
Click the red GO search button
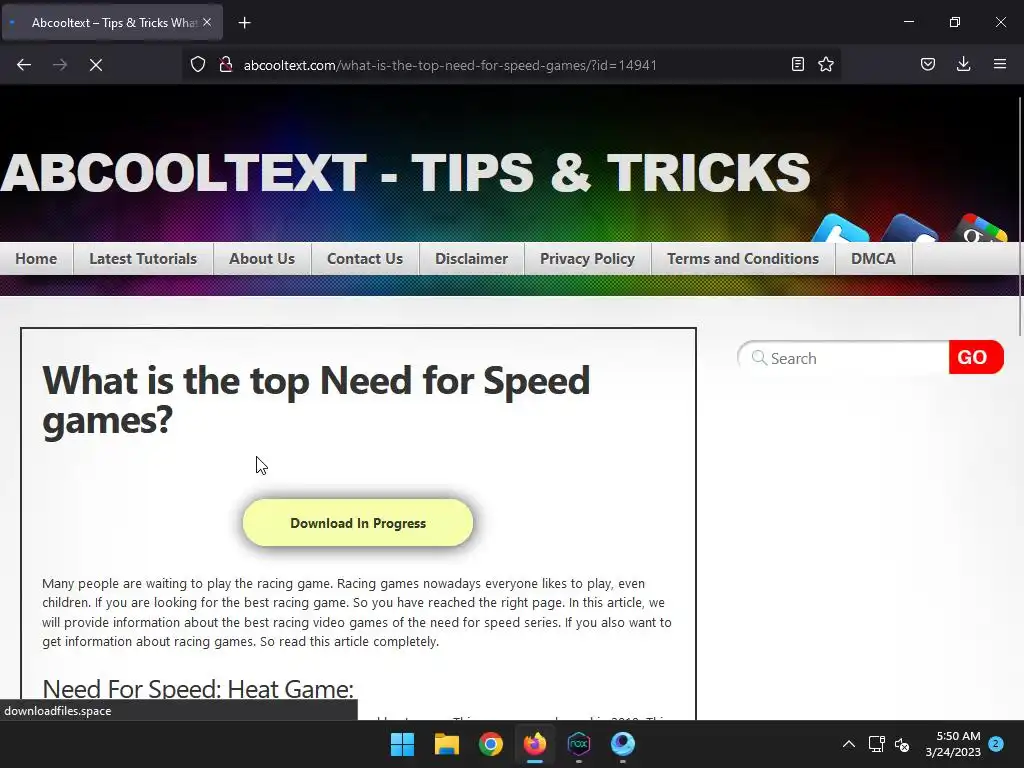tap(976, 357)
